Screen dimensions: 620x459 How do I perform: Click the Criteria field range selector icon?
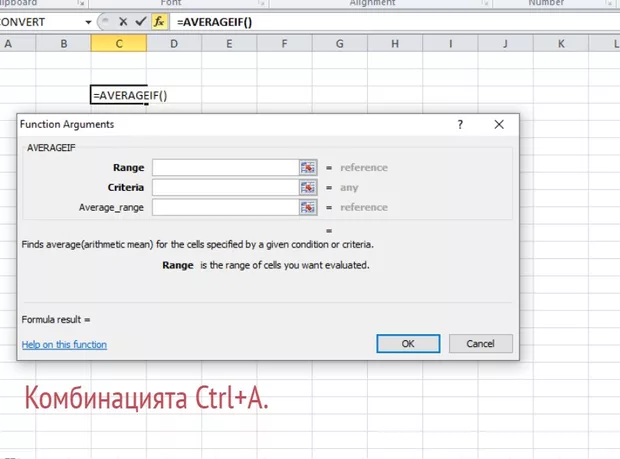point(307,187)
